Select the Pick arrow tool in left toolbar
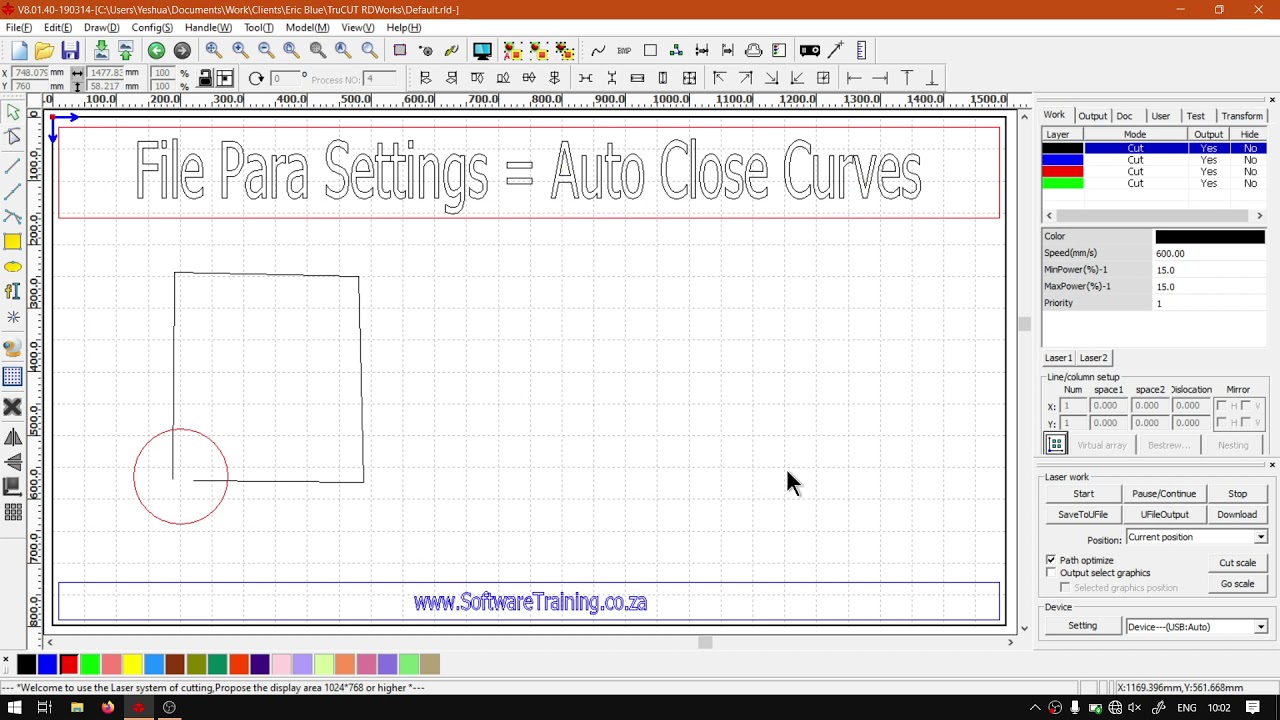 pyautogui.click(x=13, y=112)
